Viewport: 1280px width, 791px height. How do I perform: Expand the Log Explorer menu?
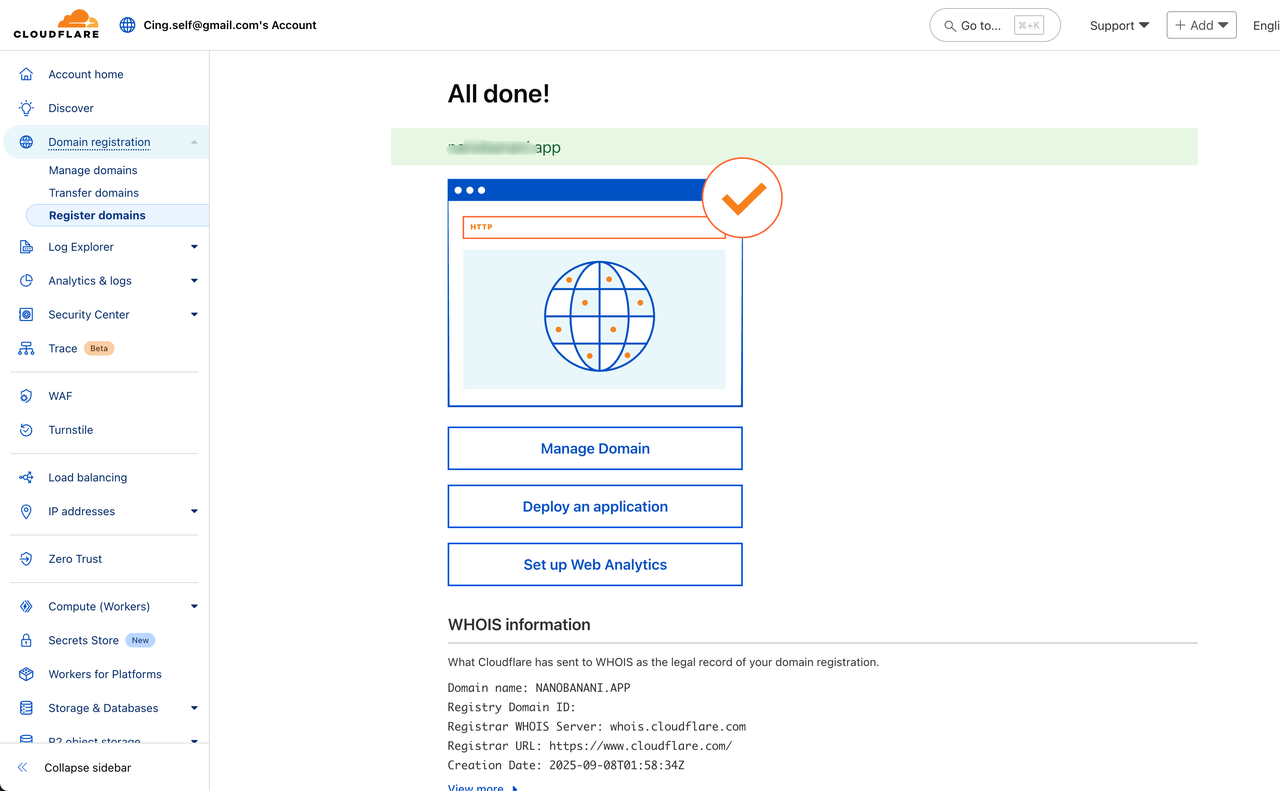click(194, 247)
